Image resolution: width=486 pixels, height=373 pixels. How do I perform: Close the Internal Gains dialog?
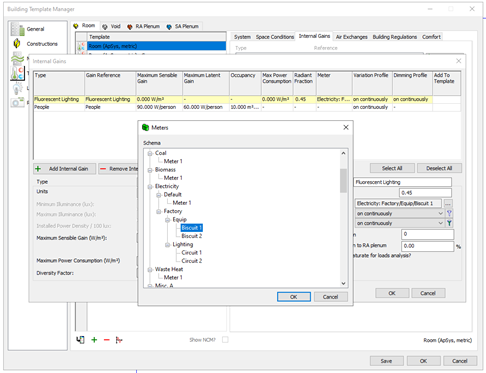coord(459,61)
